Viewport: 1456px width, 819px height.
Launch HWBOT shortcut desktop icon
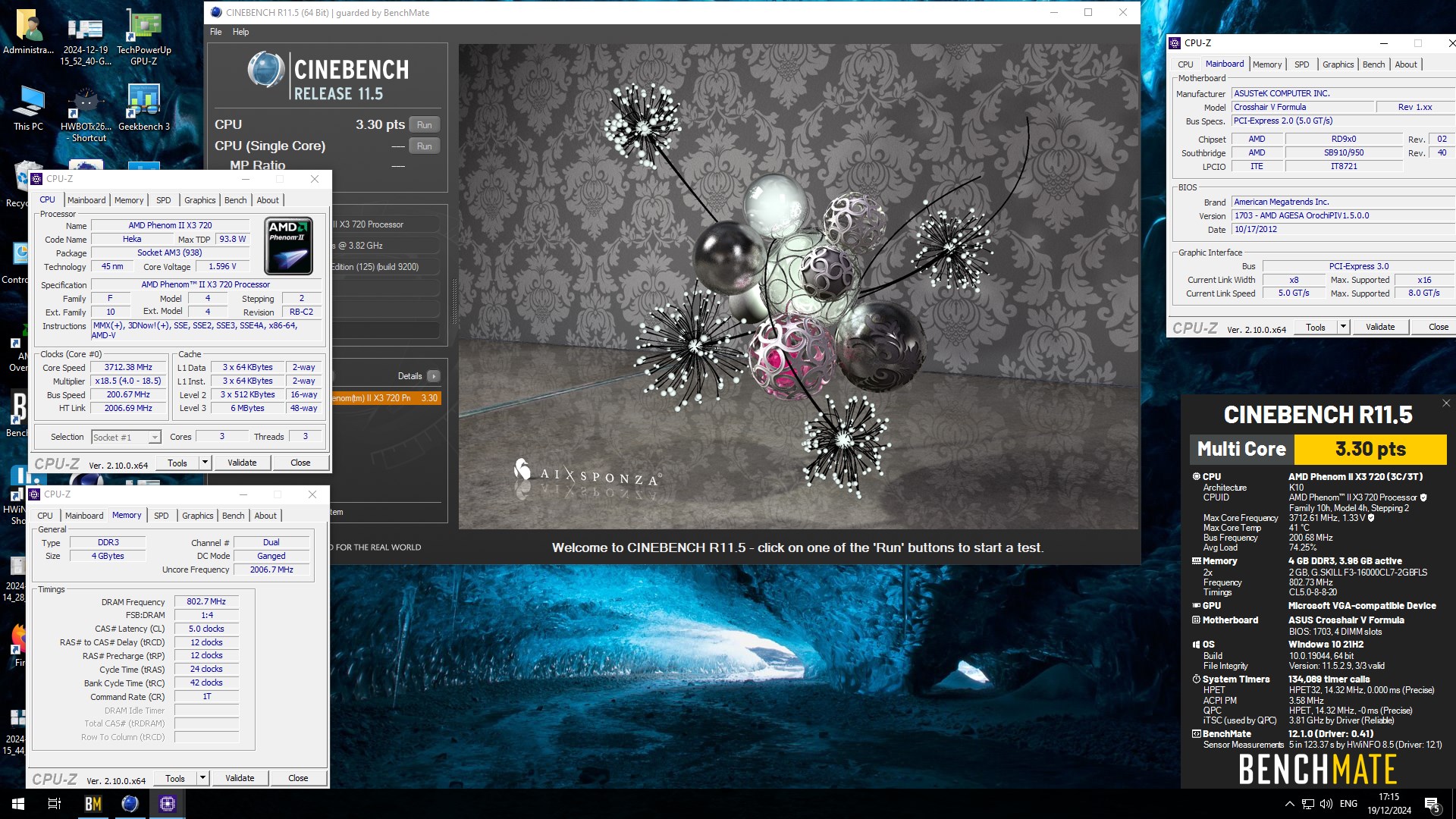click(85, 114)
